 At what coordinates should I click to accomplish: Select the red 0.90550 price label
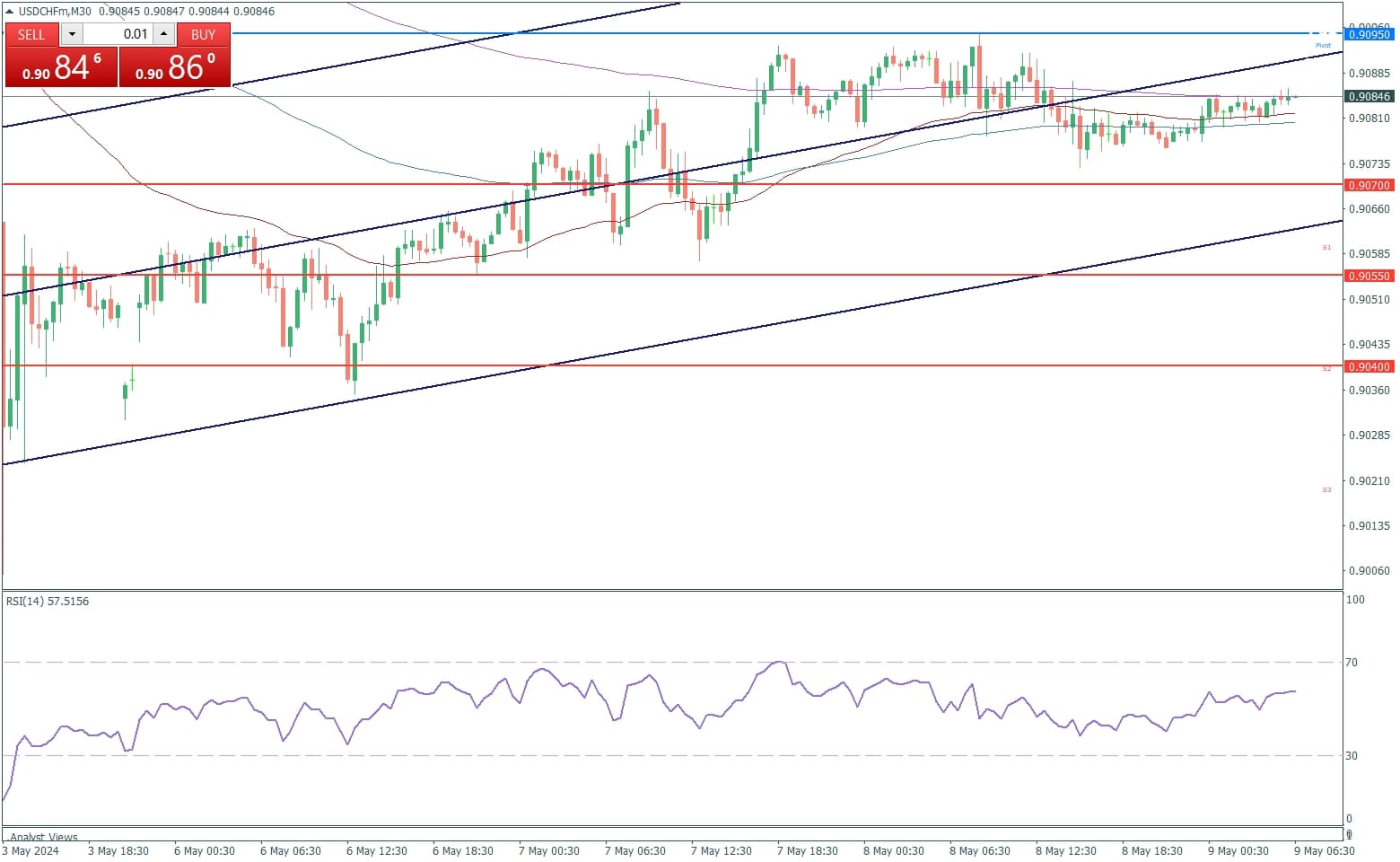coord(1369,276)
